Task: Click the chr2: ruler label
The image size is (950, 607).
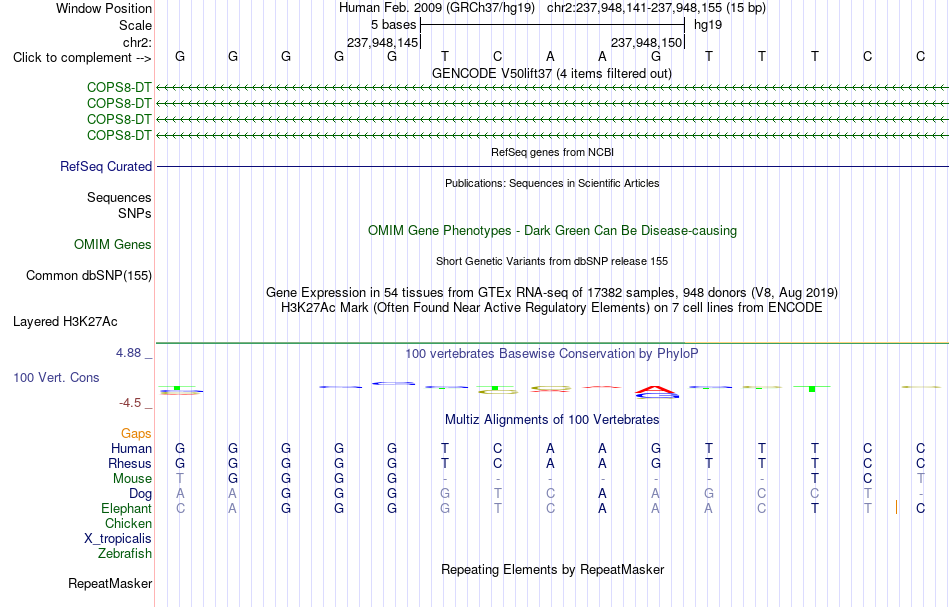Action: pos(137,42)
